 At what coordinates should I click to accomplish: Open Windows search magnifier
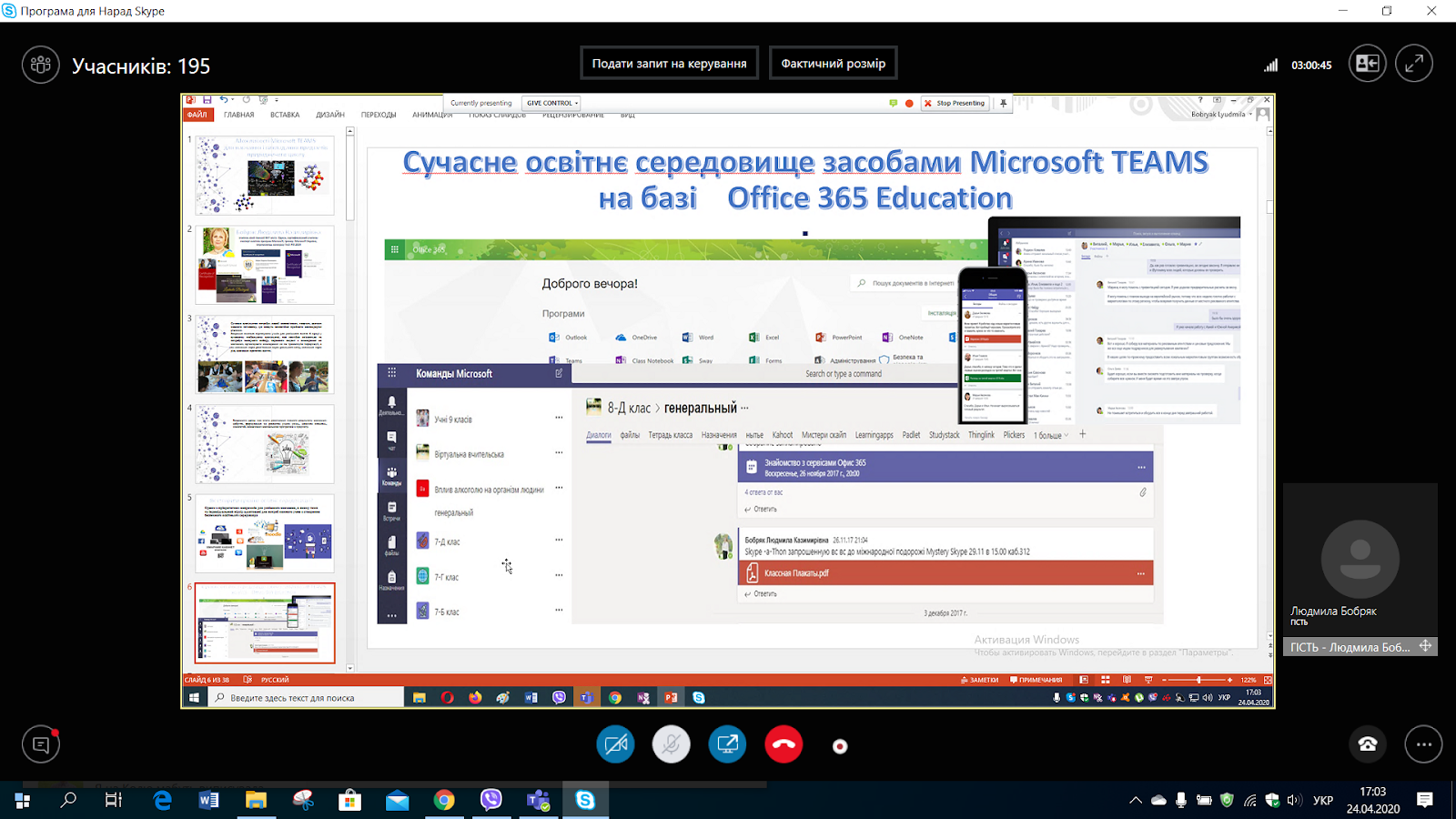click(68, 800)
